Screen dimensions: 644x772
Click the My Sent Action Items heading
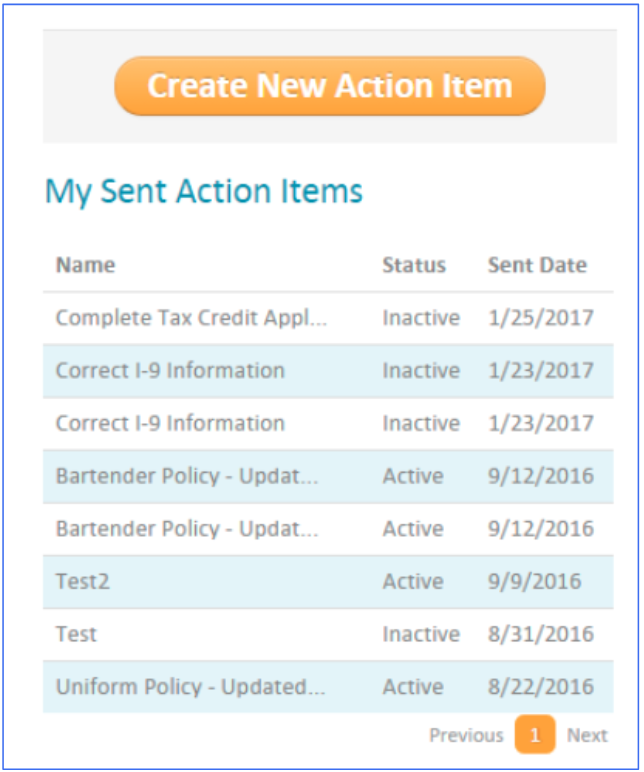click(204, 191)
